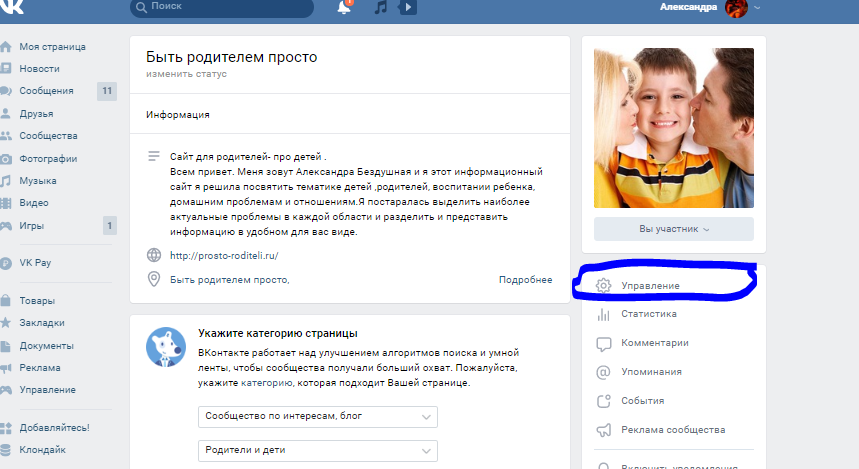Click the gear icon beside Управление
The width and height of the screenshot is (859, 469).
pos(603,285)
